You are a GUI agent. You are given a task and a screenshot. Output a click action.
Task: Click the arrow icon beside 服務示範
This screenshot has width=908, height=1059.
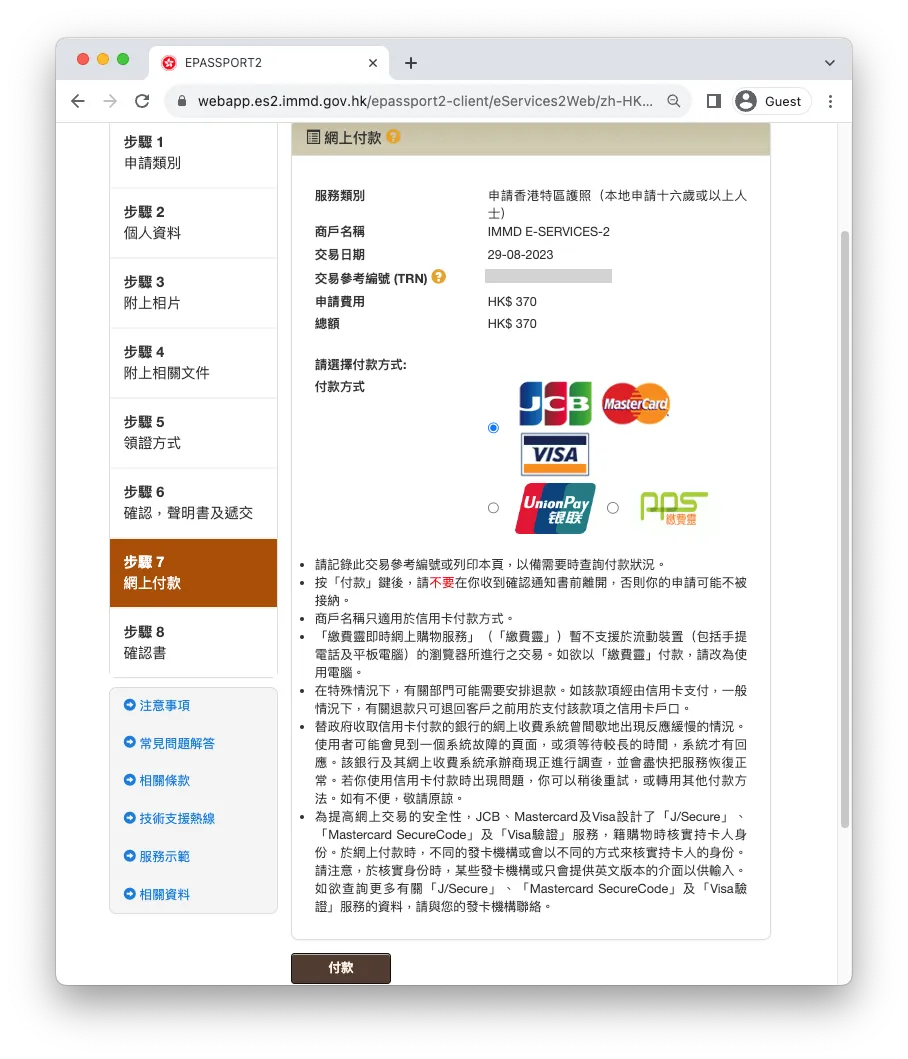click(130, 856)
